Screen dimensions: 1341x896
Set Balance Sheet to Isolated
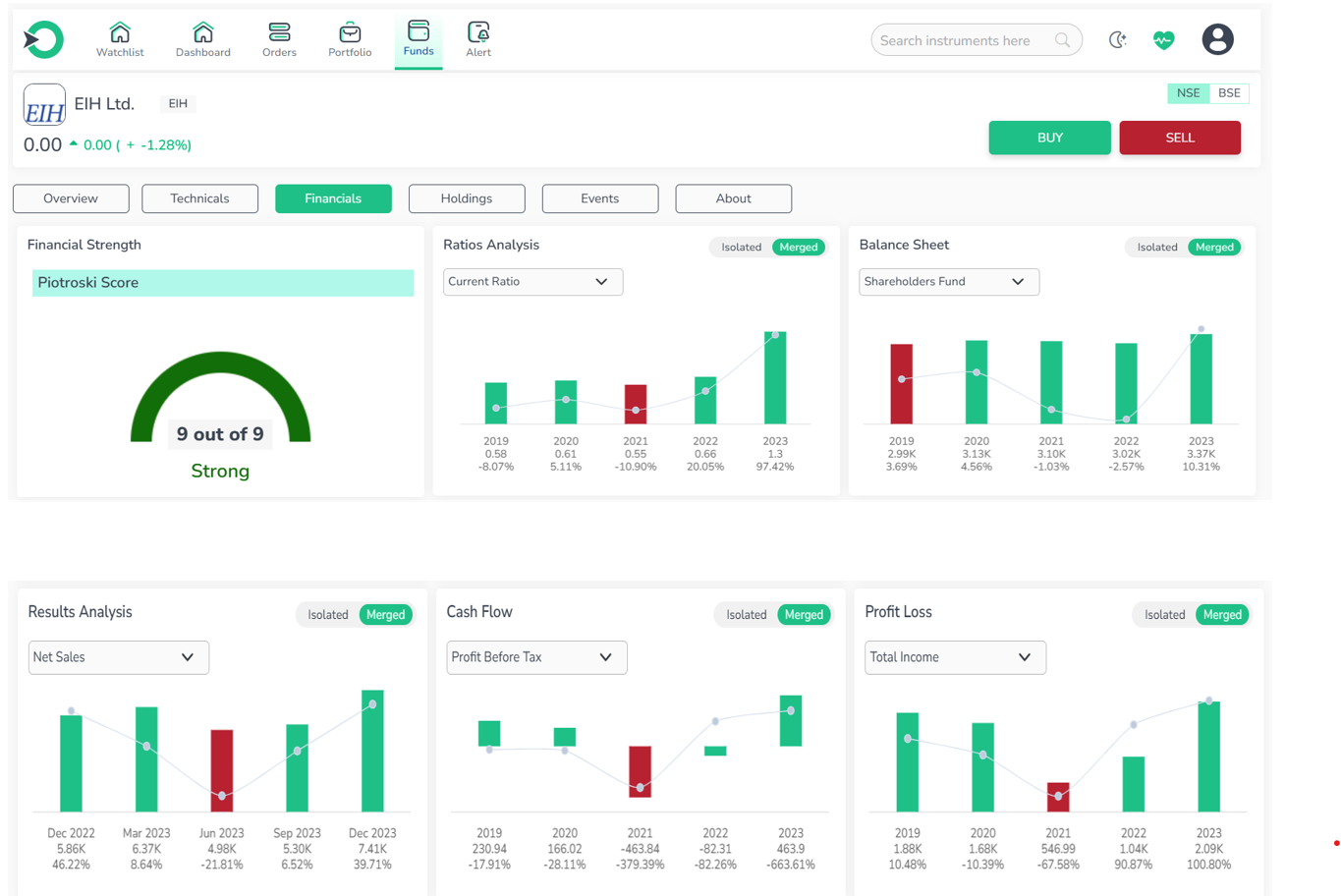[1157, 248]
